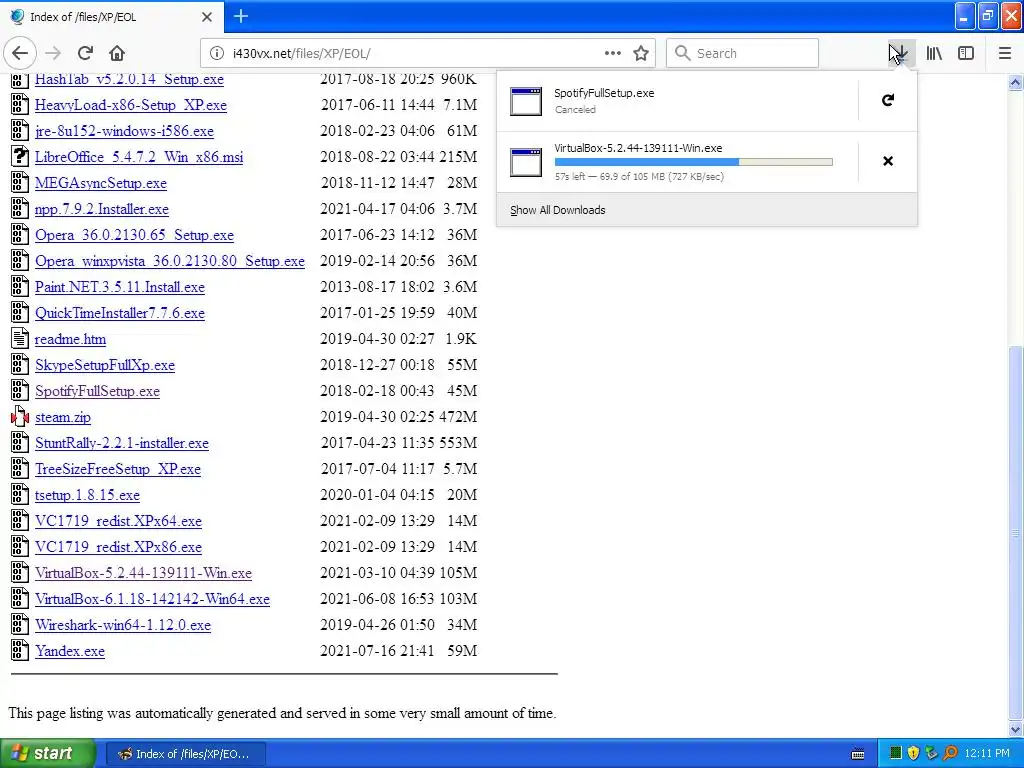Click the scrollbar up arrow
The width and height of the screenshot is (1024, 768).
[1016, 82]
